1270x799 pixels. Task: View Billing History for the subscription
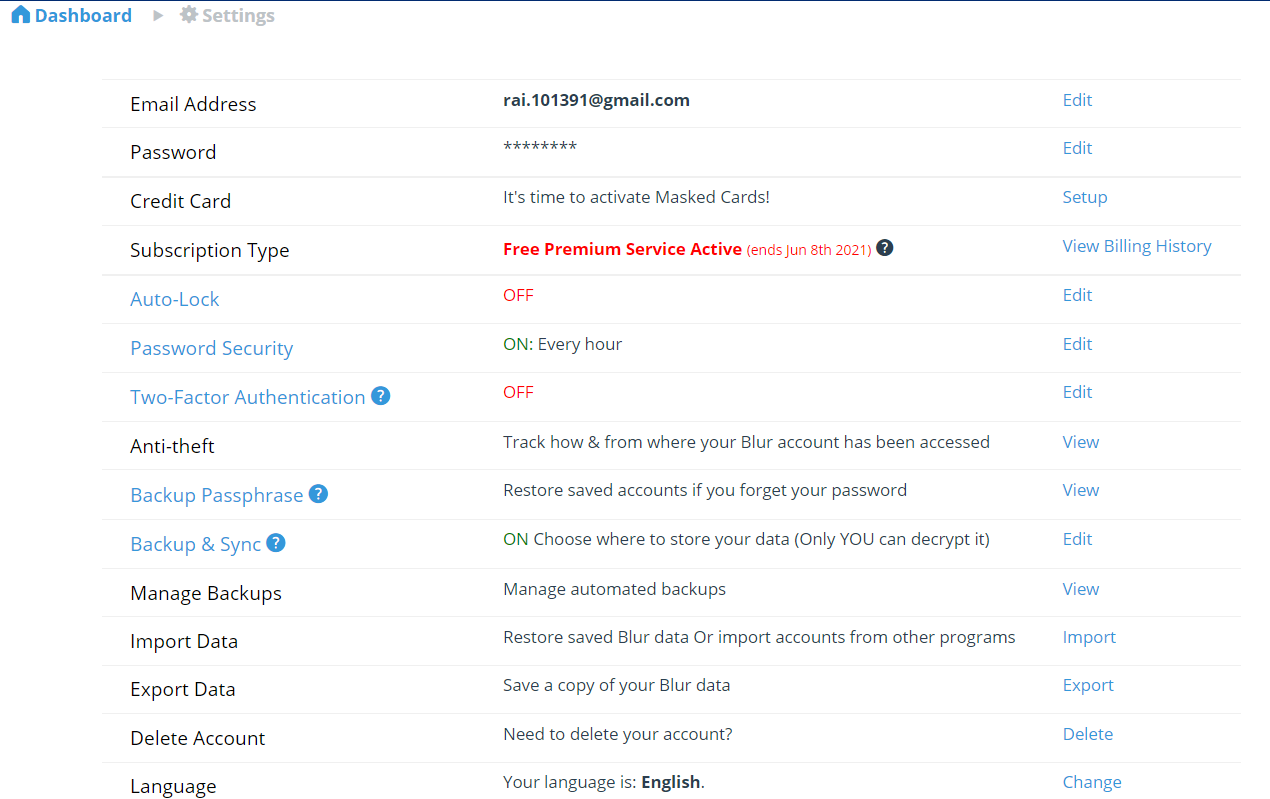1137,245
